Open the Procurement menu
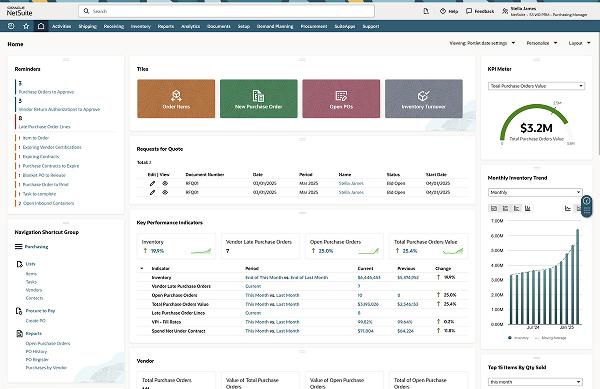Screen dimensions: 600x389 (314, 26)
